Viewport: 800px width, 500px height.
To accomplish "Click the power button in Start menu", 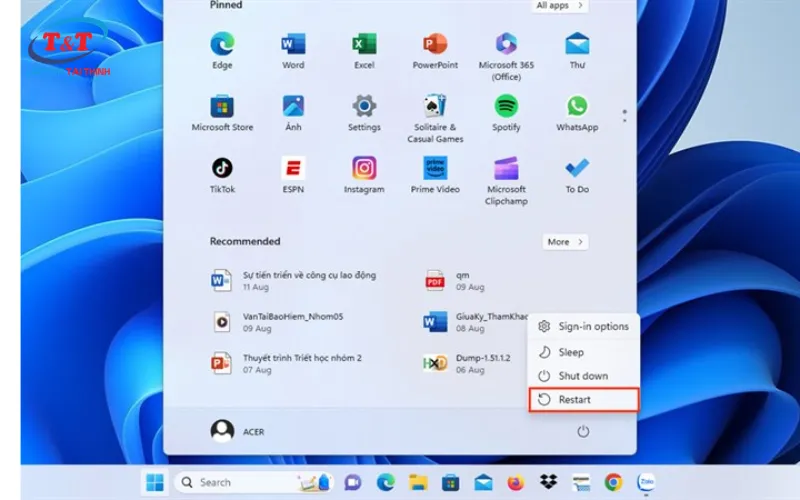I will pos(583,432).
